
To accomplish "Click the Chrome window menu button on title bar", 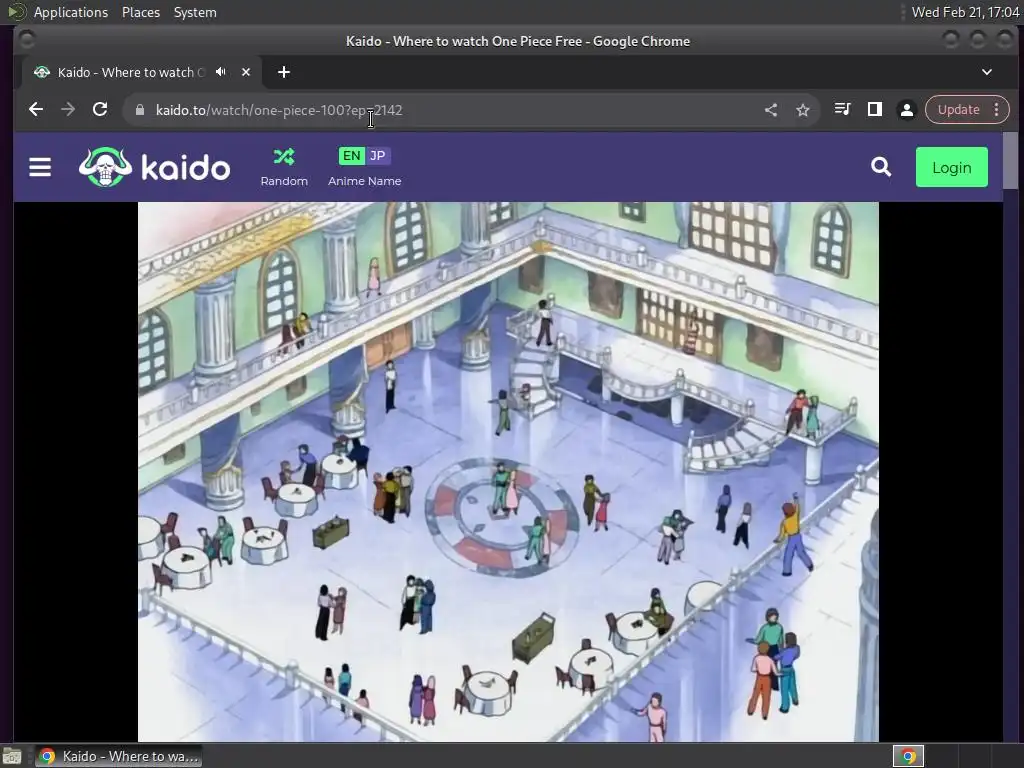I will tap(27, 40).
